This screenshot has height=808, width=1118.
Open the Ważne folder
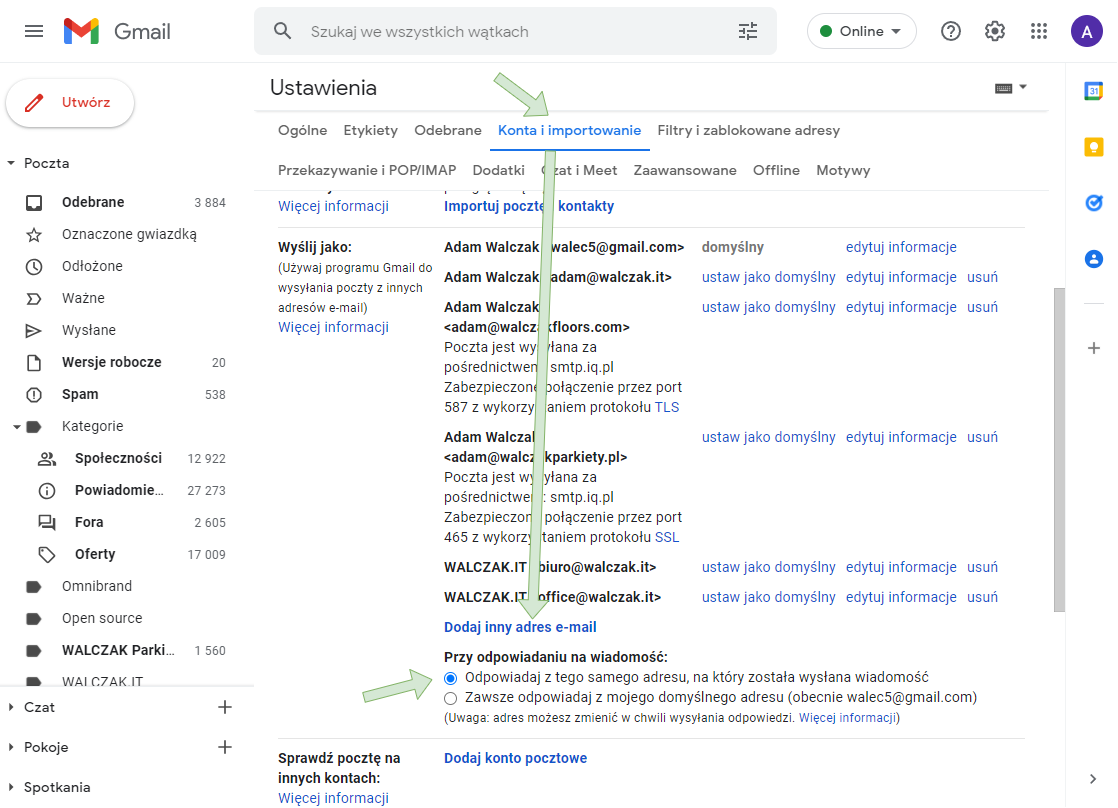point(83,299)
